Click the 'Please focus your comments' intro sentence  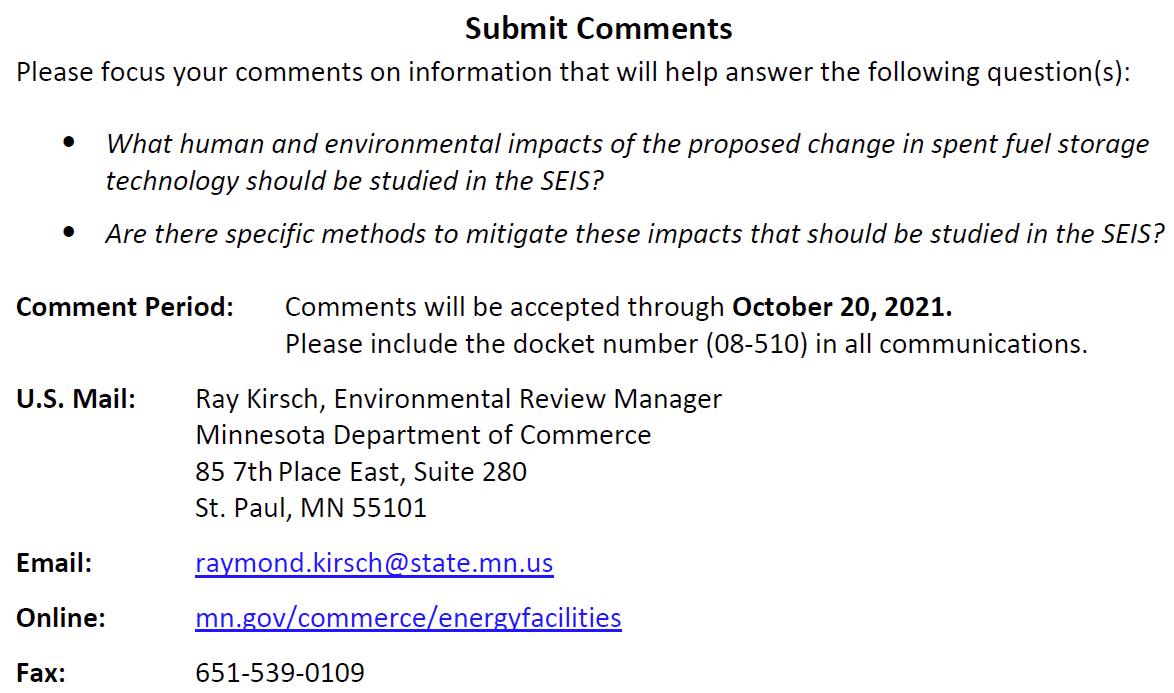[x=573, y=73]
